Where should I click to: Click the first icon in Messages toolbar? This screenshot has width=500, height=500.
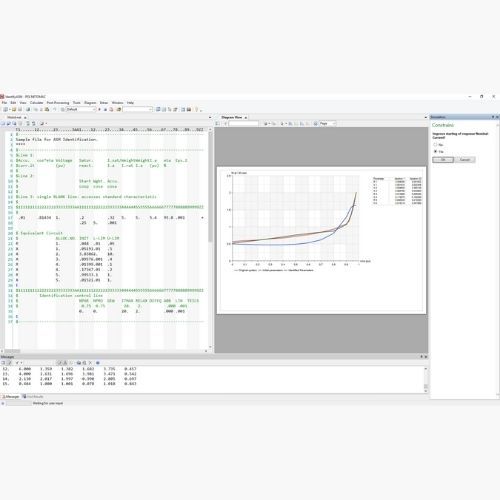(3, 363)
